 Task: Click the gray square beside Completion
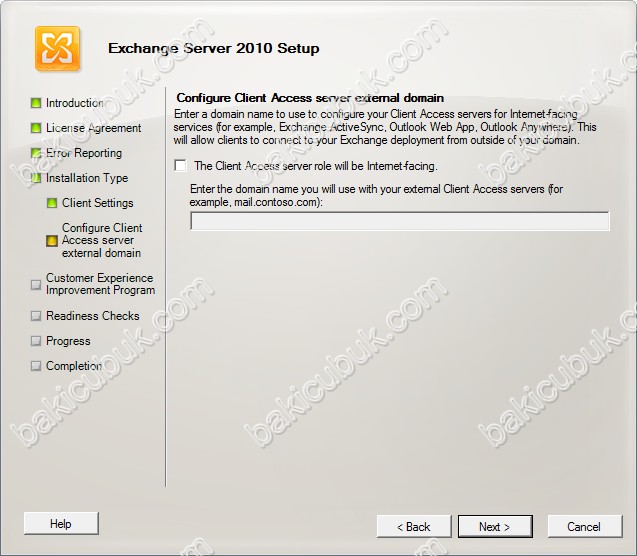[36, 366]
